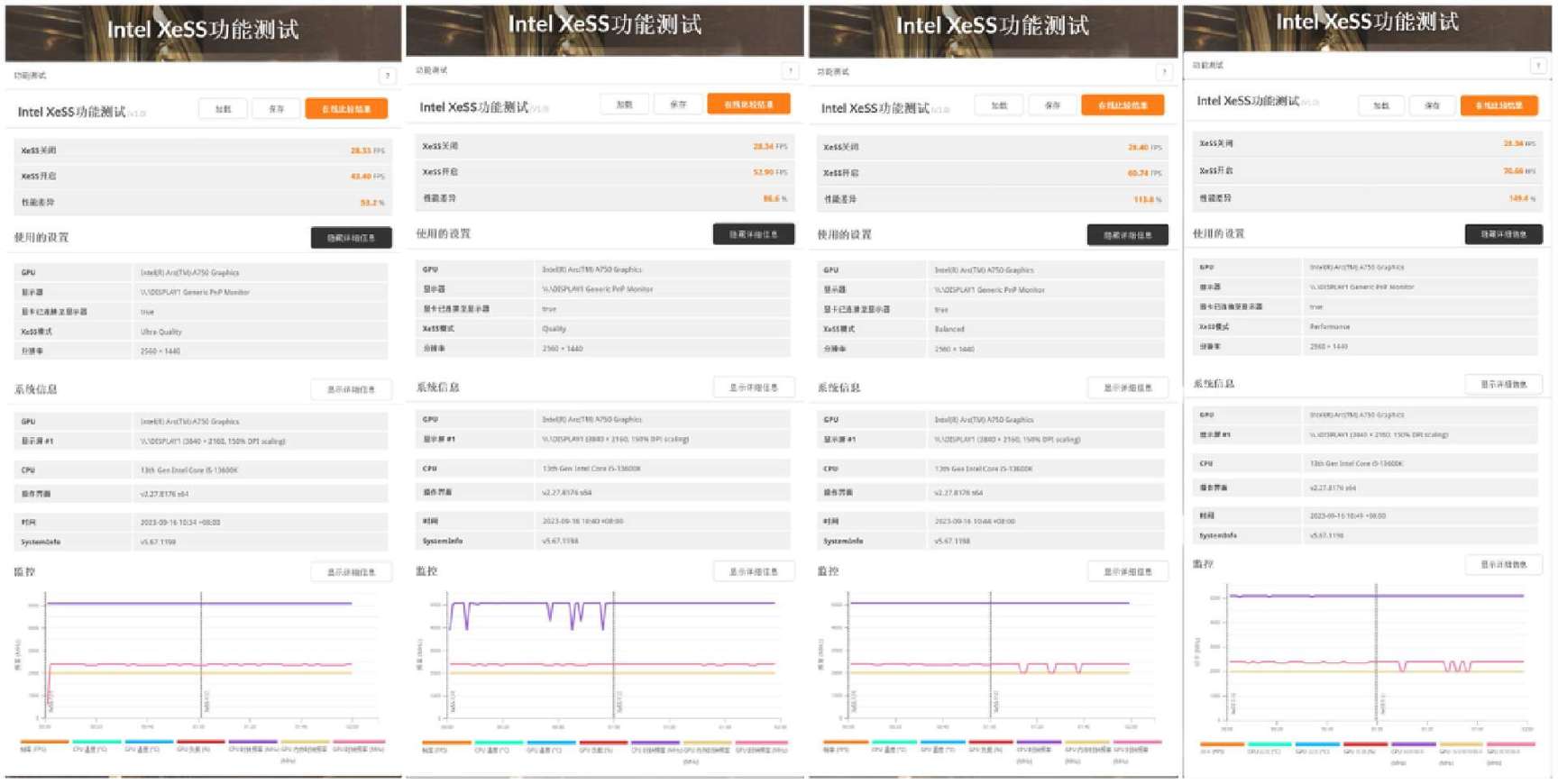This screenshot has height=784, width=1558.
Task: Show 系统信息 details in Ultra Quality panel
Action: (x=351, y=389)
